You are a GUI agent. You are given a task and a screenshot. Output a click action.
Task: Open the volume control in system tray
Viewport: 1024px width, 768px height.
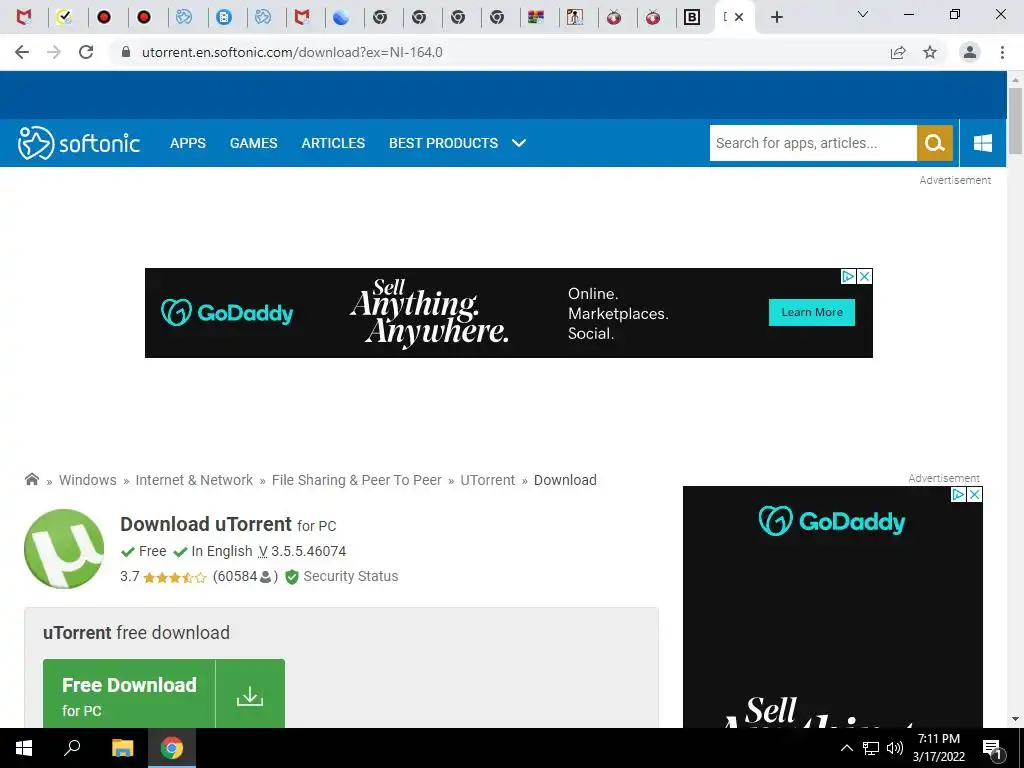point(895,748)
